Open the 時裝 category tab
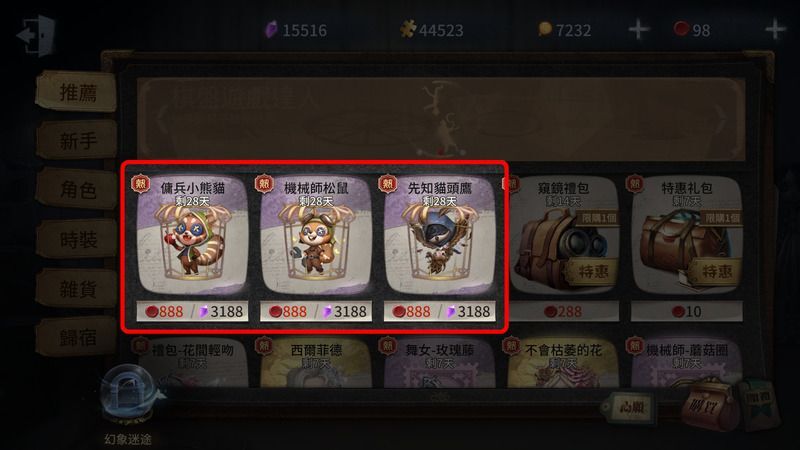The image size is (800, 450). (x=78, y=239)
